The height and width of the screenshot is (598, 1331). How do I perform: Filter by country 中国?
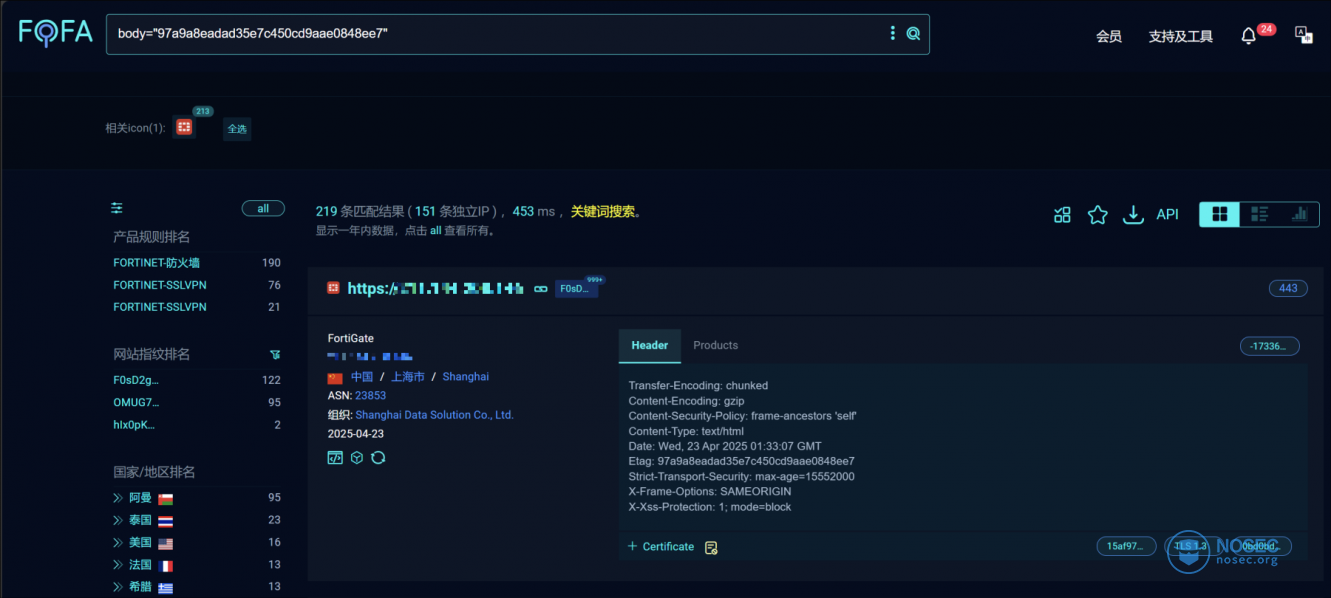click(x=362, y=377)
